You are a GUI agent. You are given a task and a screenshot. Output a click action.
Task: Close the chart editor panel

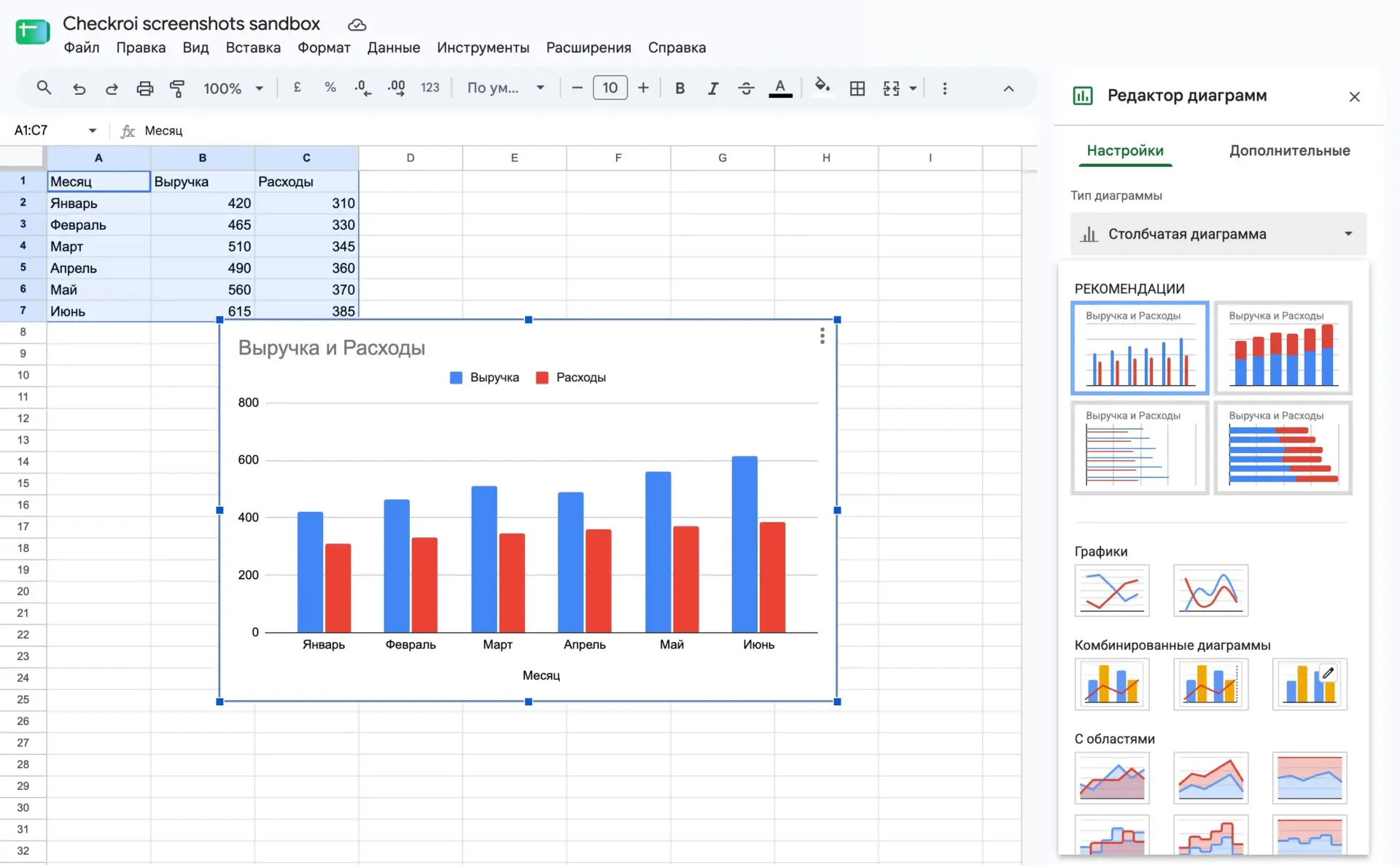coord(1354,96)
